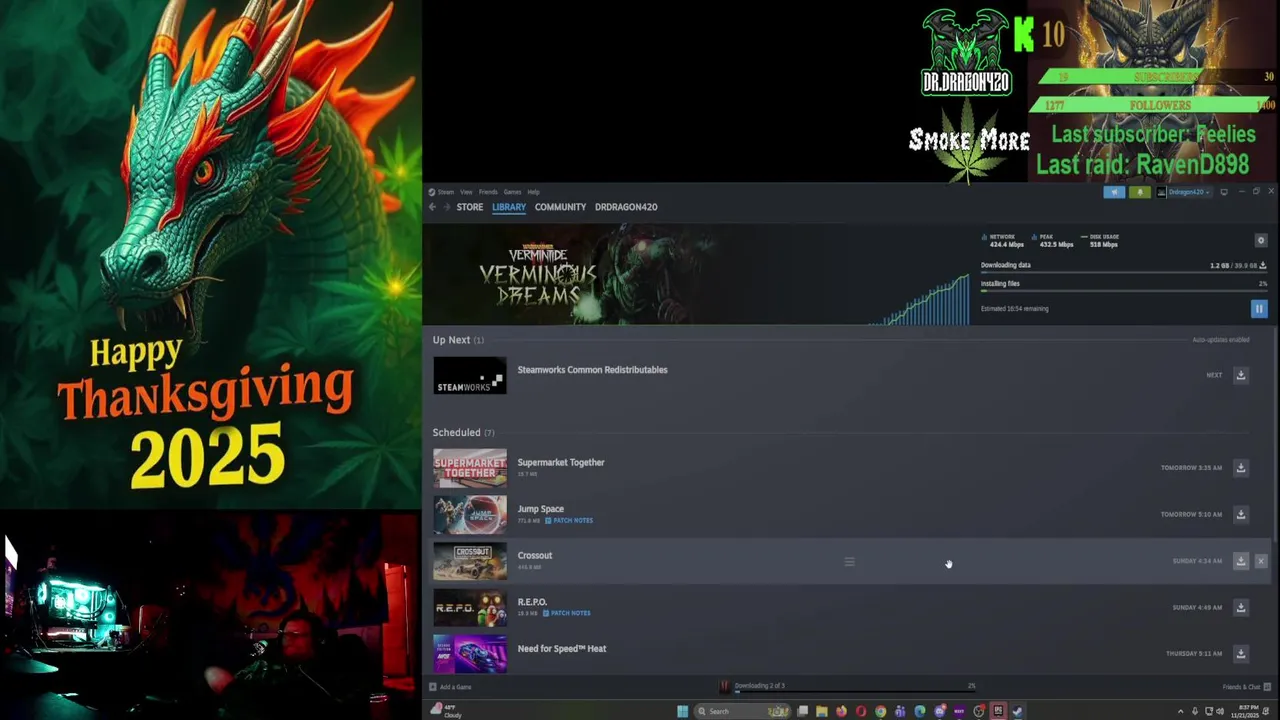Go back with Steam navigation arrow
Image resolution: width=1280 pixels, height=720 pixels.
tap(432, 207)
